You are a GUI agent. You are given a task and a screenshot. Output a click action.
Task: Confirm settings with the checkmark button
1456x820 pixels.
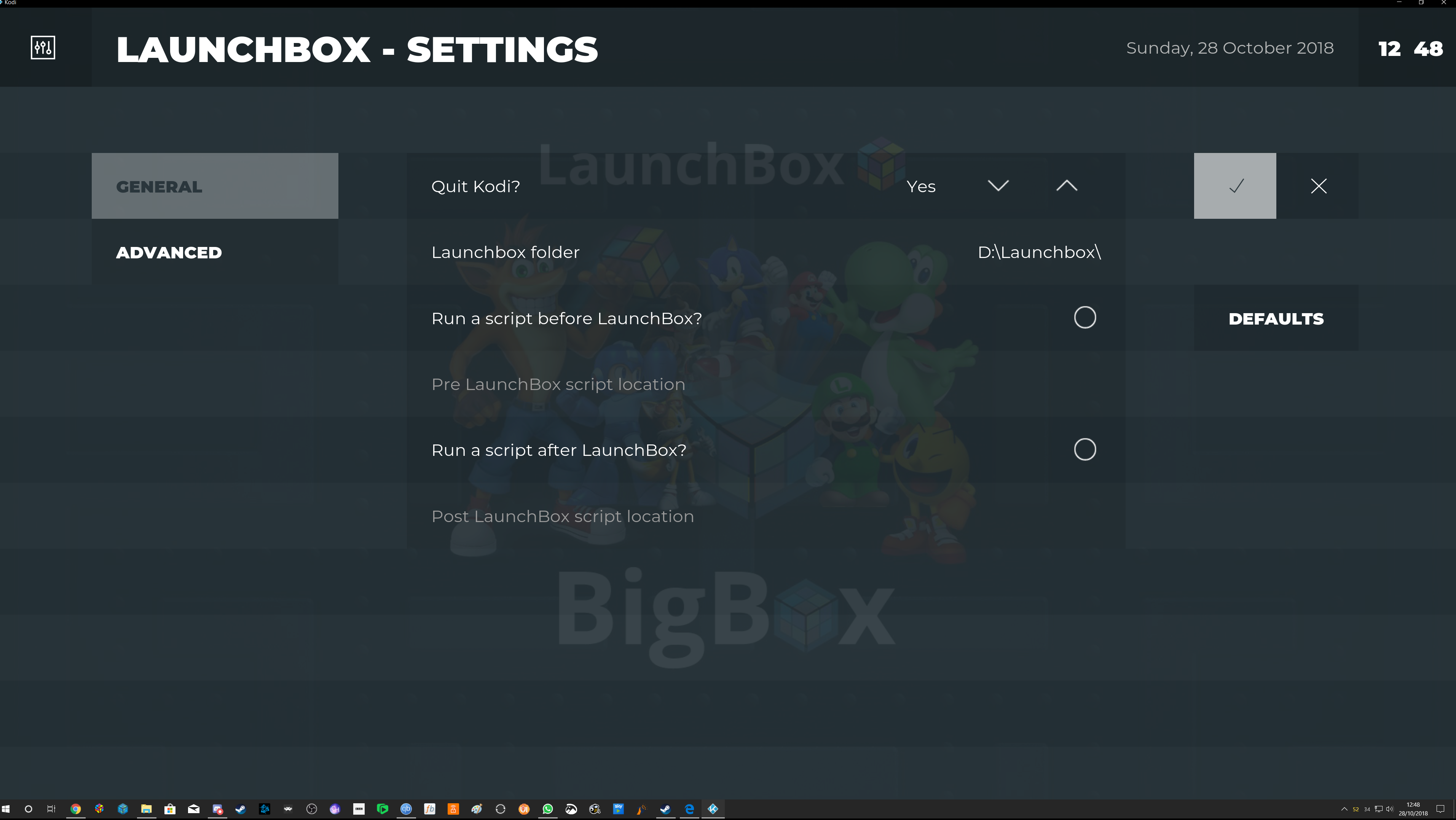coord(1235,186)
